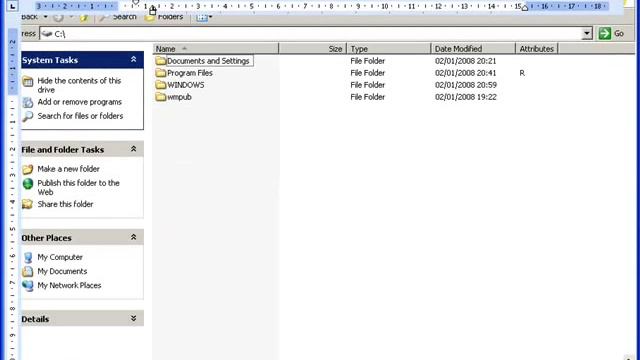Click the R attribute of Program Files

coord(522,73)
